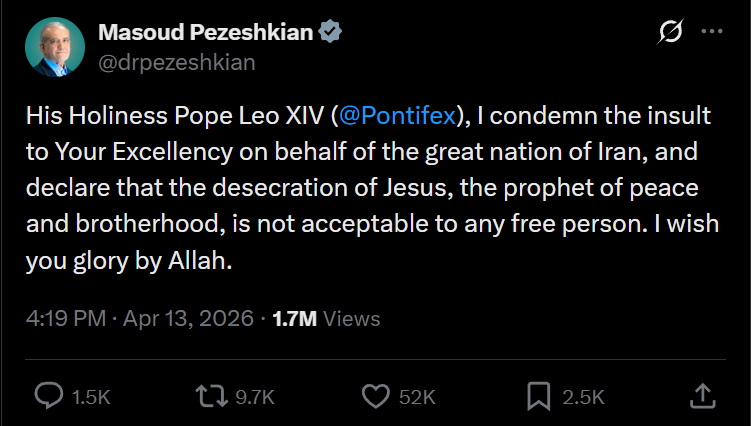This screenshot has height=426, width=751.
Task: Click the reply speech bubble icon
Action: point(49,396)
